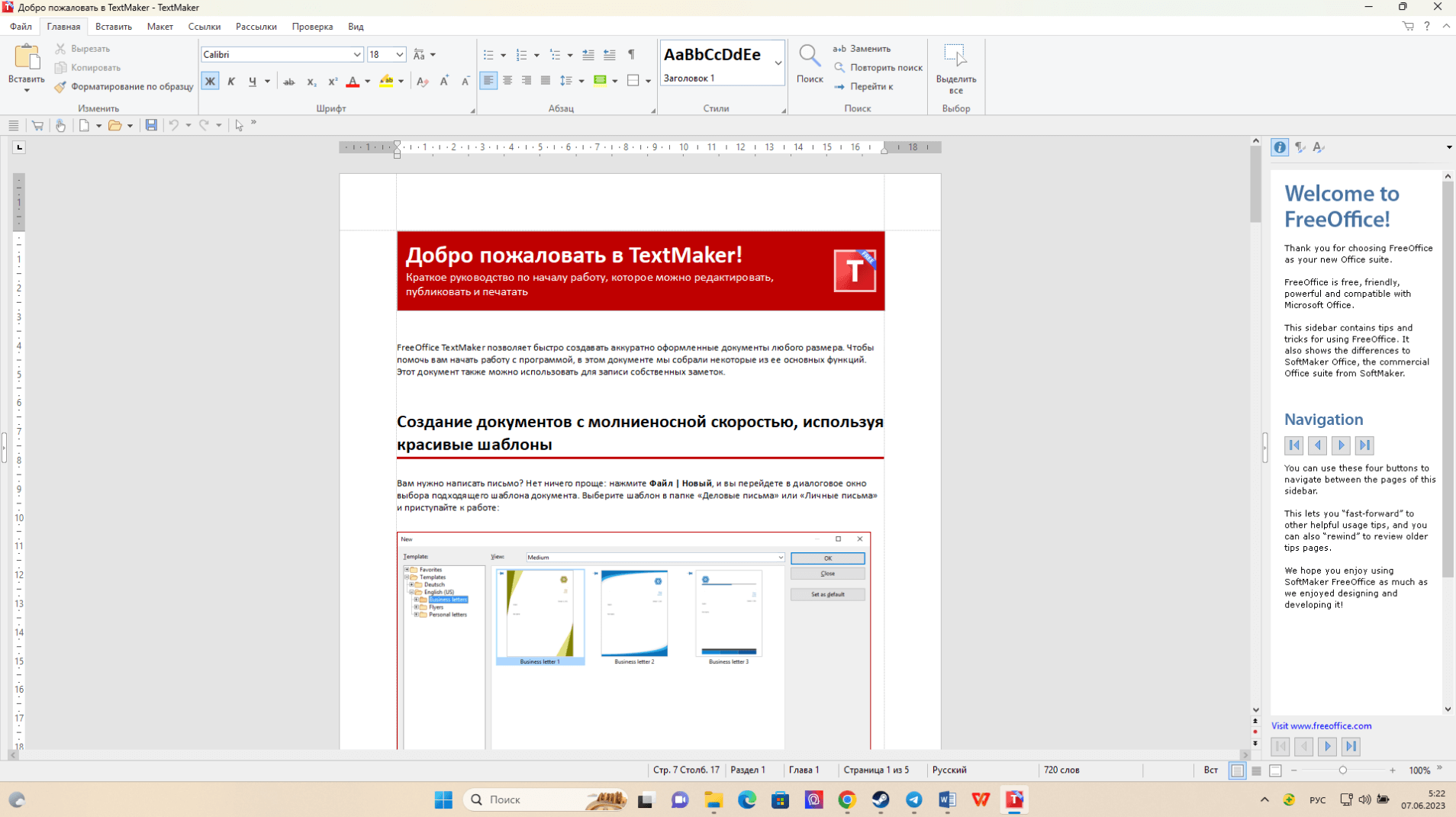The width and height of the screenshot is (1456, 817).
Task: Switch to the Макет ribbon tab
Action: [159, 27]
